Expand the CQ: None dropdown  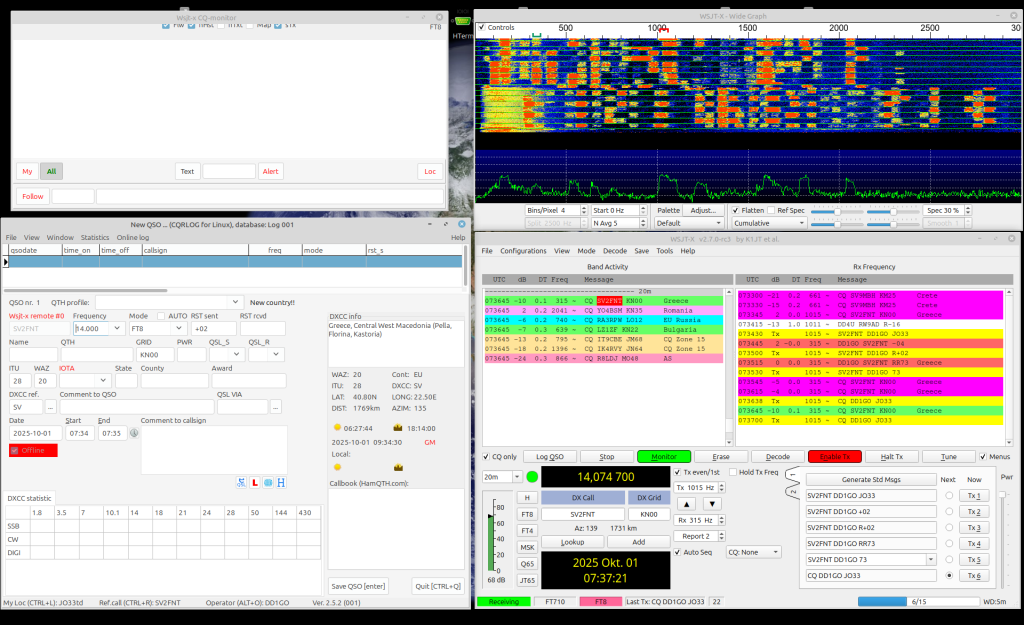click(x=753, y=551)
